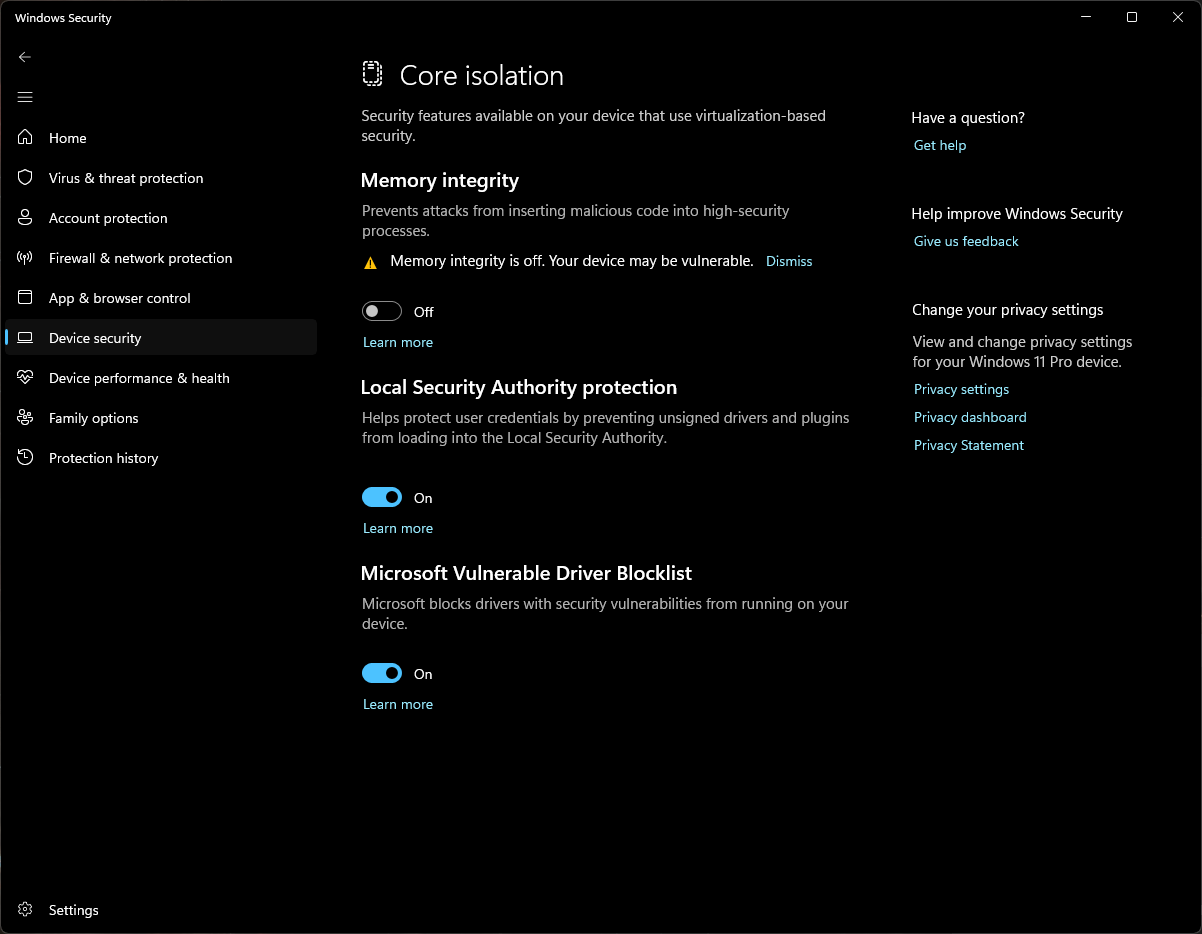Click Learn more under Local Security Authority
Screen dimensions: 1202x934
[x=398, y=528]
